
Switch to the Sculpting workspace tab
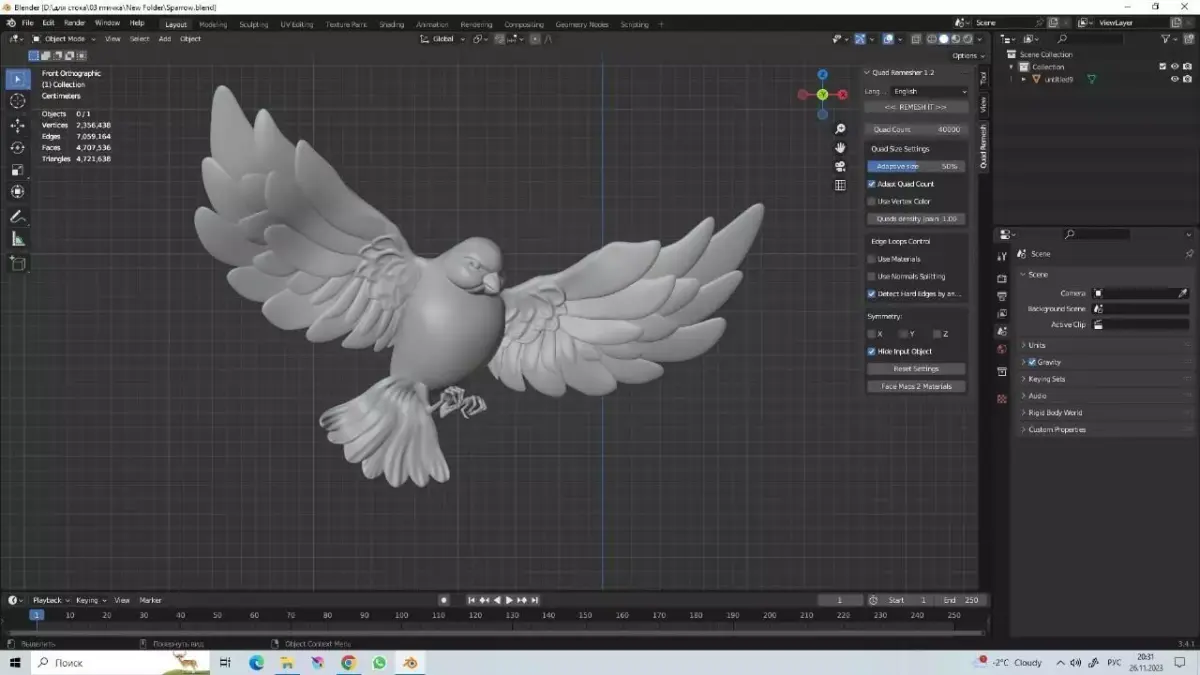pos(254,24)
